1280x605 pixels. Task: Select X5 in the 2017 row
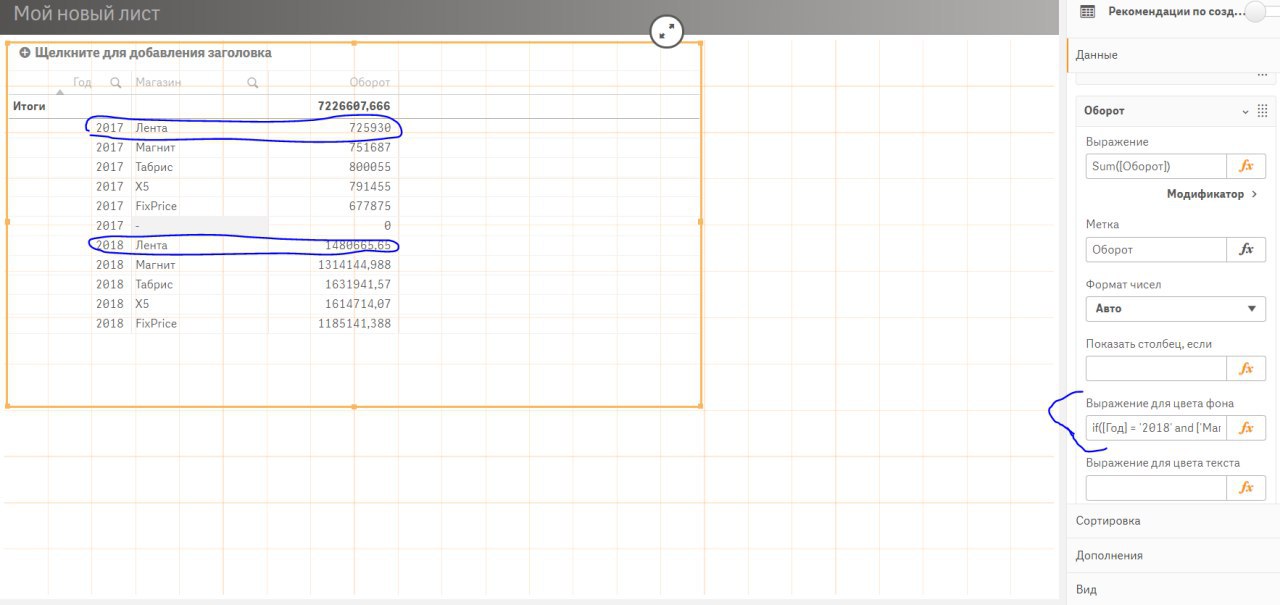coord(144,187)
